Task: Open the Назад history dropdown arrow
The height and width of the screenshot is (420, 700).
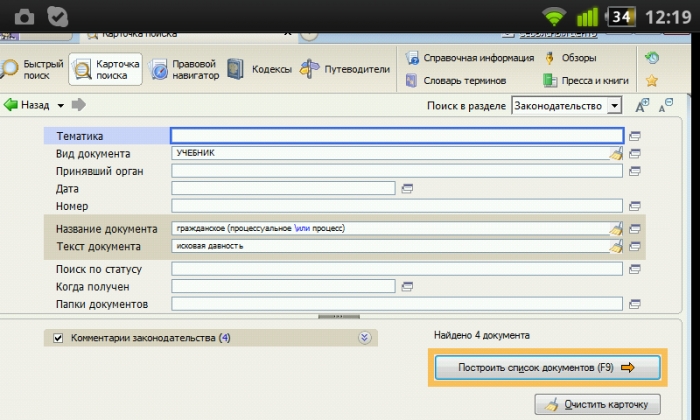Action: click(x=61, y=106)
